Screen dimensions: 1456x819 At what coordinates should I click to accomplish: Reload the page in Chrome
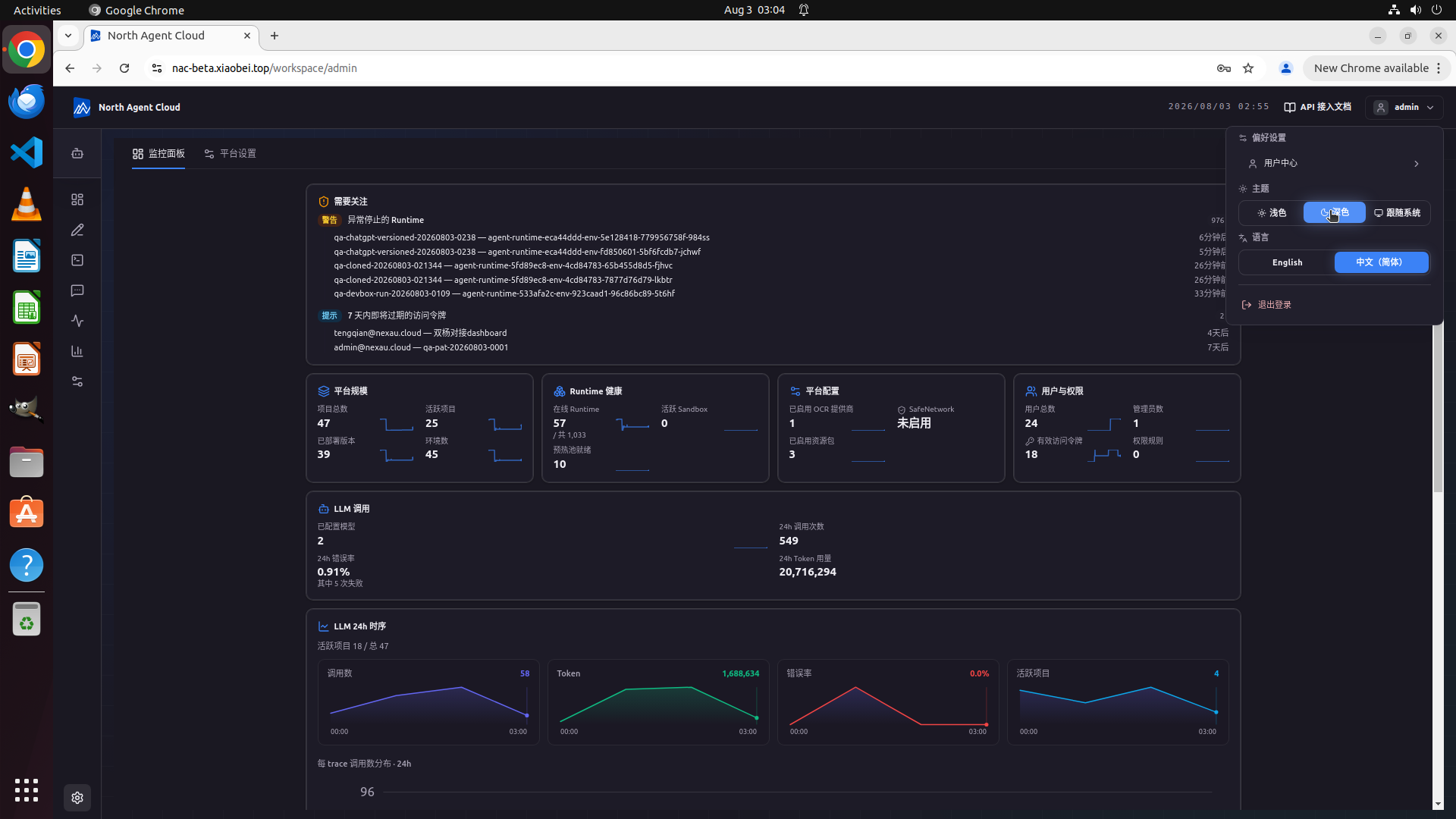tap(124, 68)
